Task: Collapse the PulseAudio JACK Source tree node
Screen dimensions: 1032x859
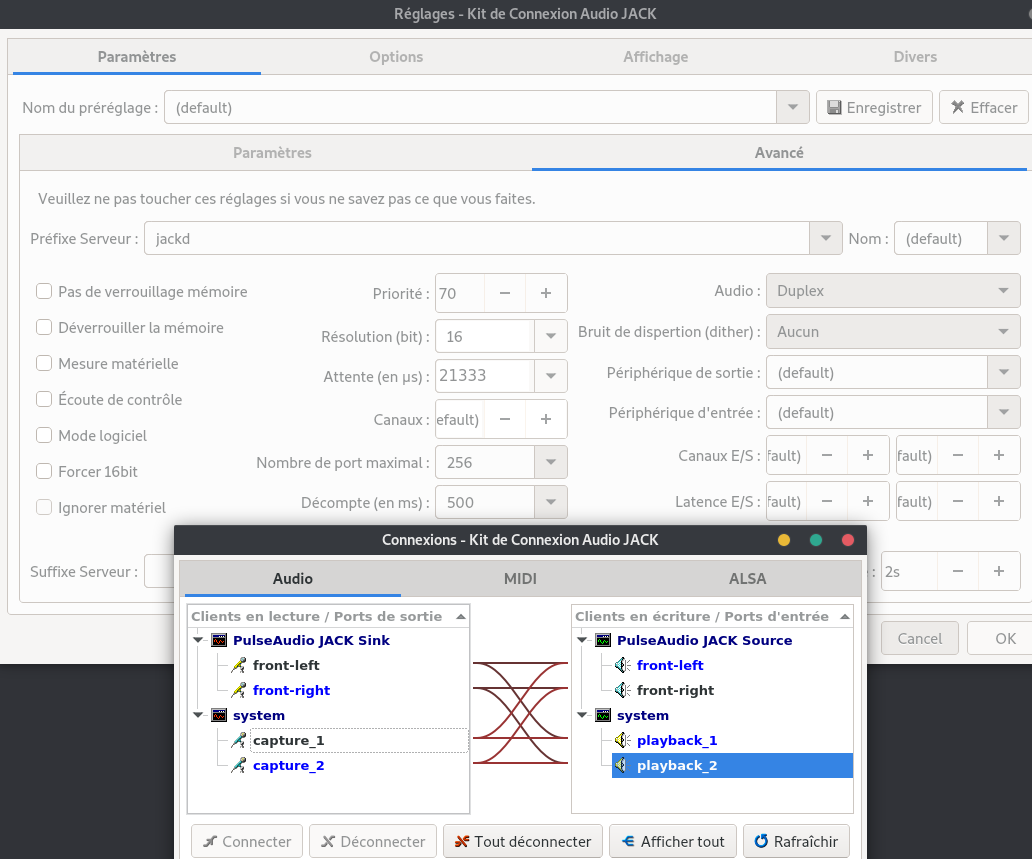Action: (x=582, y=640)
